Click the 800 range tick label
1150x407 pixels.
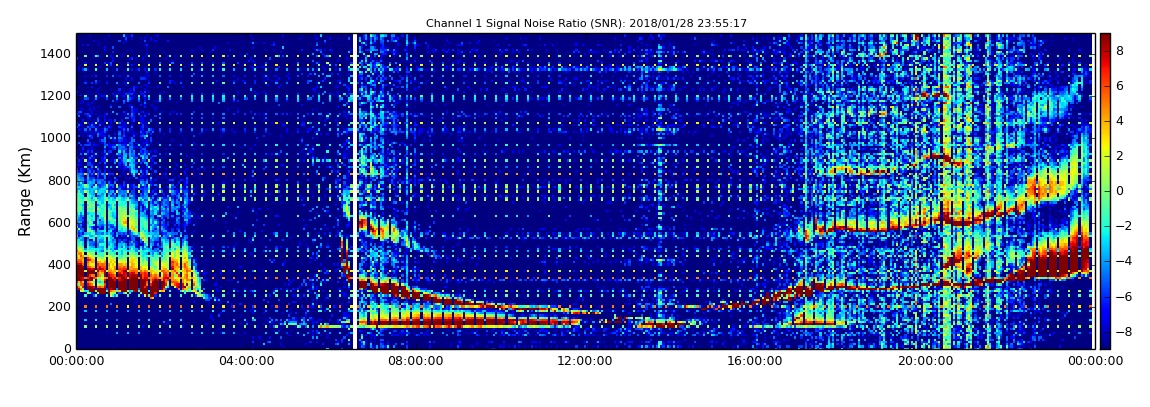coord(60,180)
